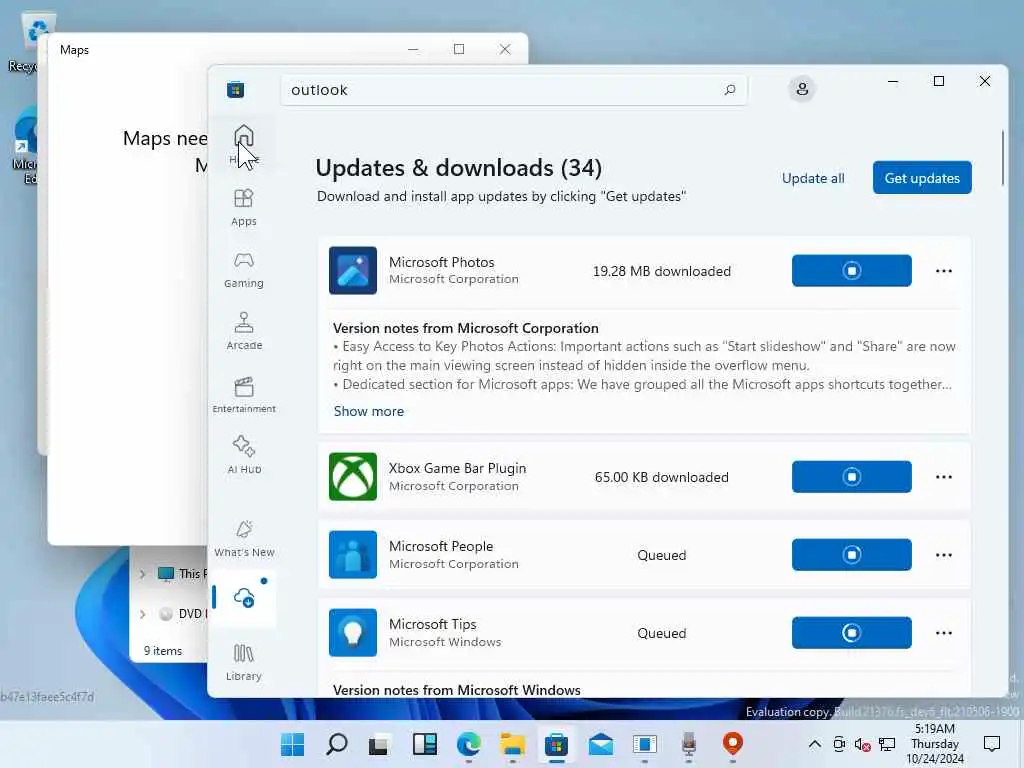
Task: Open more options for Microsoft Tips
Action: coord(944,632)
